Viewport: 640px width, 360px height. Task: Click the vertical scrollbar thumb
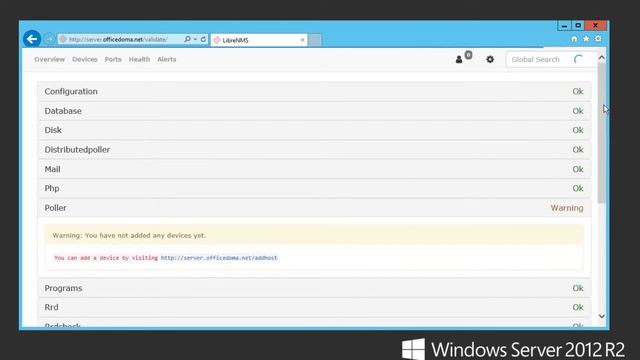[602, 133]
